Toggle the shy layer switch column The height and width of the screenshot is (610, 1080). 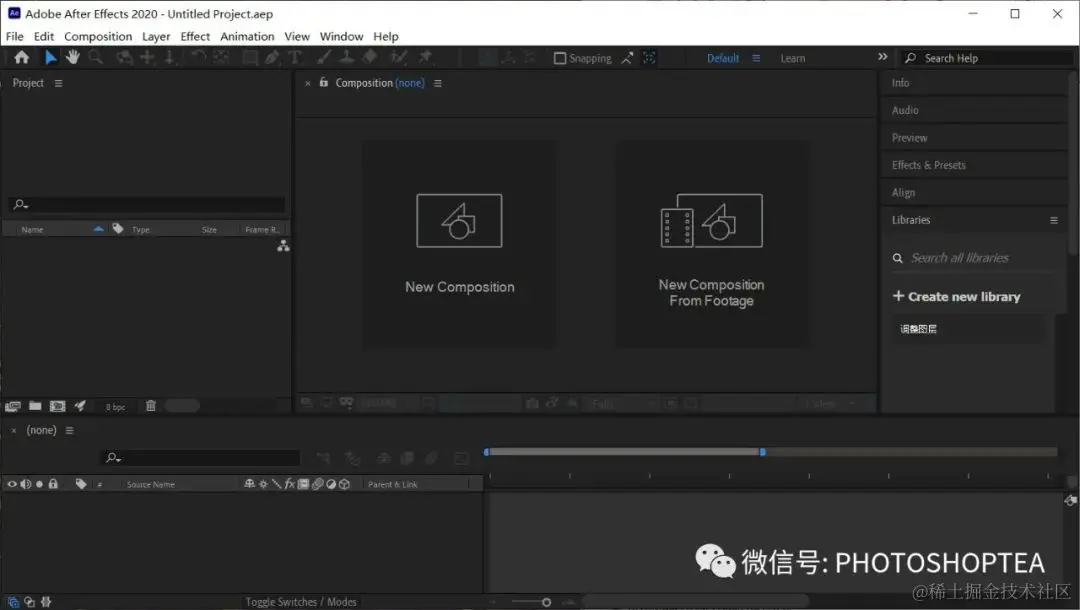coord(249,484)
